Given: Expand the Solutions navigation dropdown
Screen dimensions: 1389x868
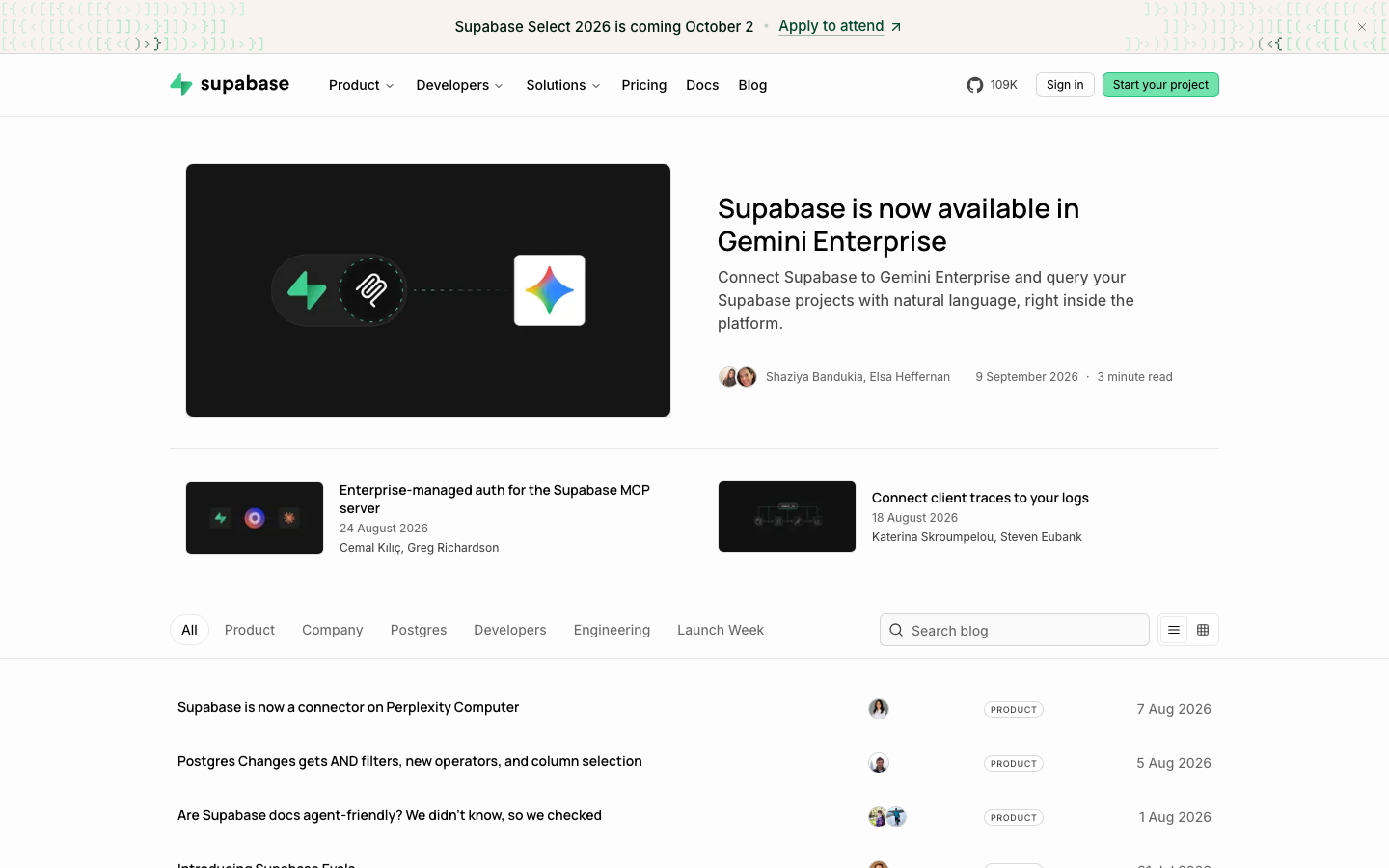Looking at the screenshot, I should (x=563, y=85).
